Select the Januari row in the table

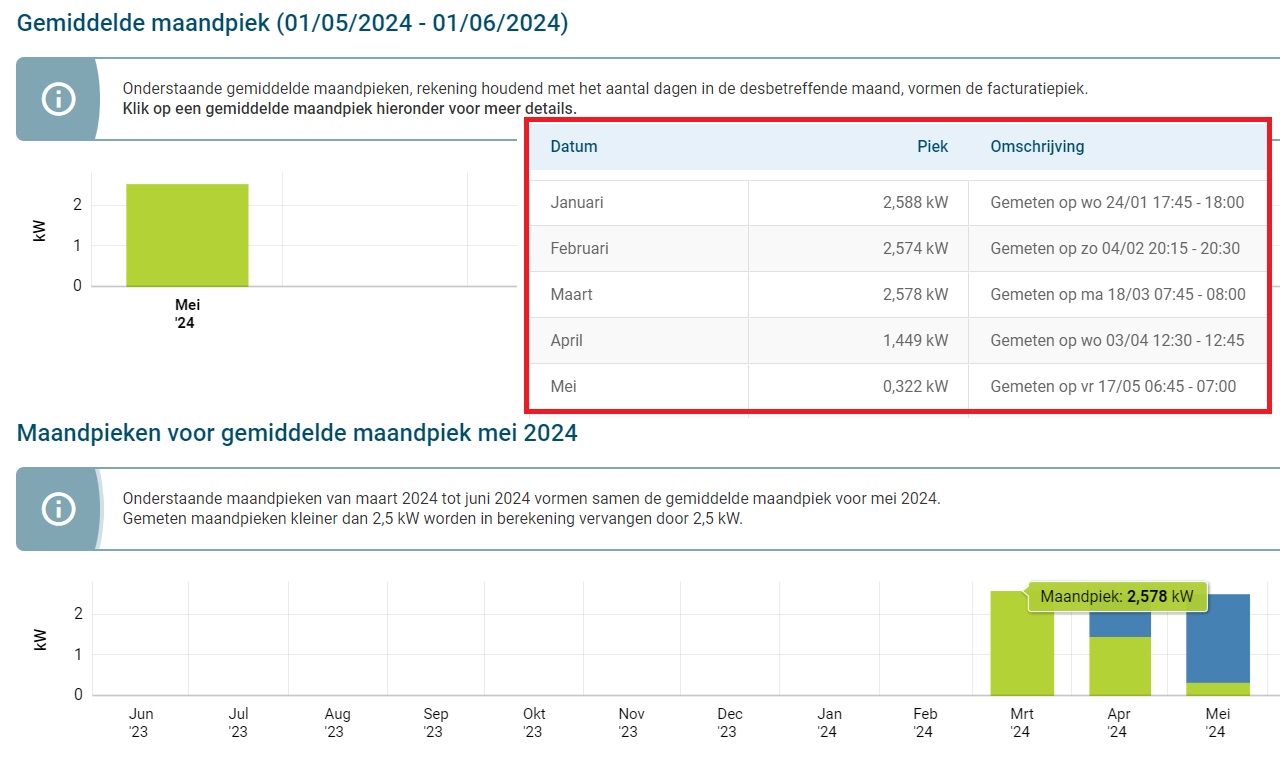click(x=577, y=203)
